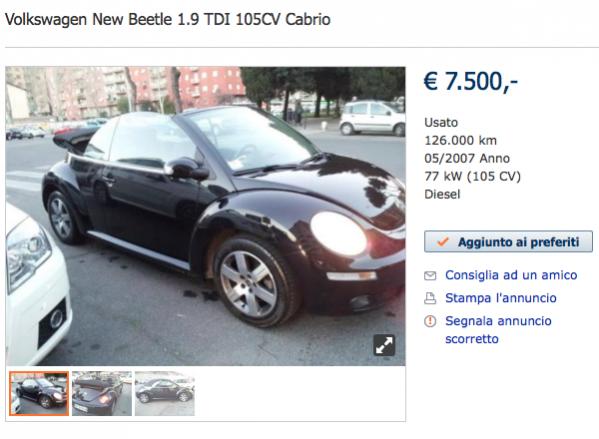
Task: Toggle the Aggiunto ai preferiti button
Action: (x=508, y=241)
